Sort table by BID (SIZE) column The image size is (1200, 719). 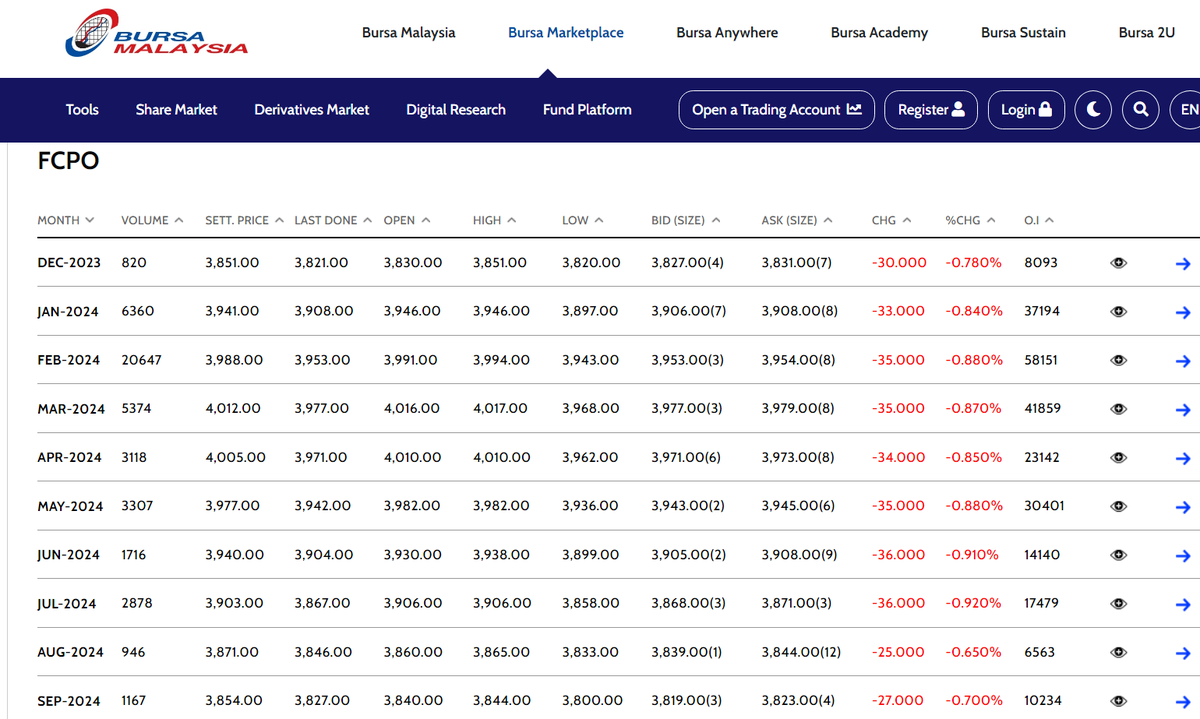[x=686, y=220]
